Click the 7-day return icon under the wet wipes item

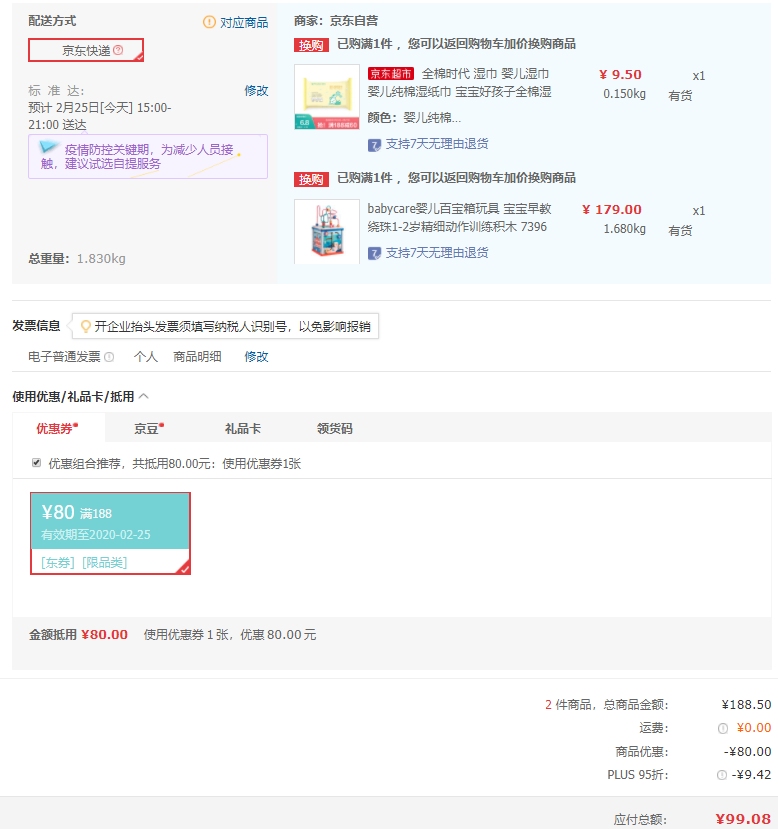pyautogui.click(x=374, y=145)
